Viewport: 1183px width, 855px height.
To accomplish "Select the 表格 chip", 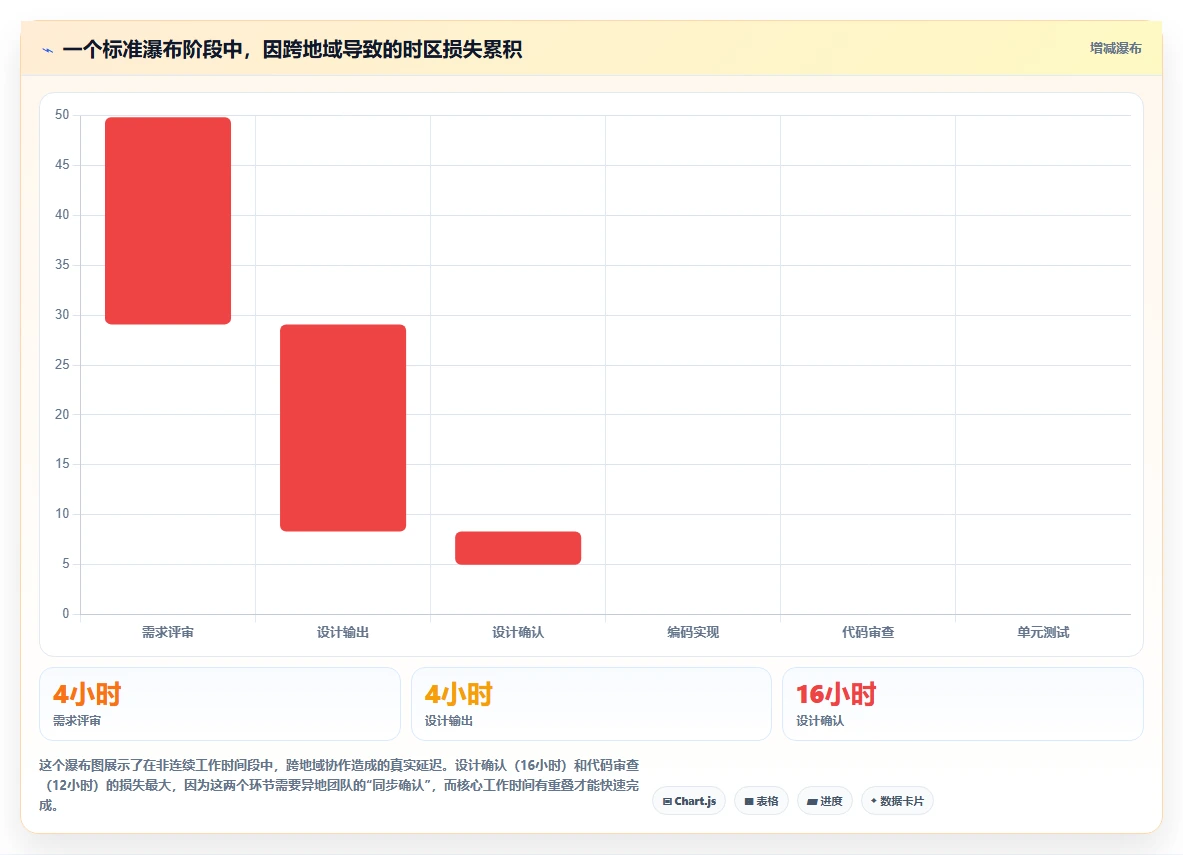I will [x=761, y=801].
